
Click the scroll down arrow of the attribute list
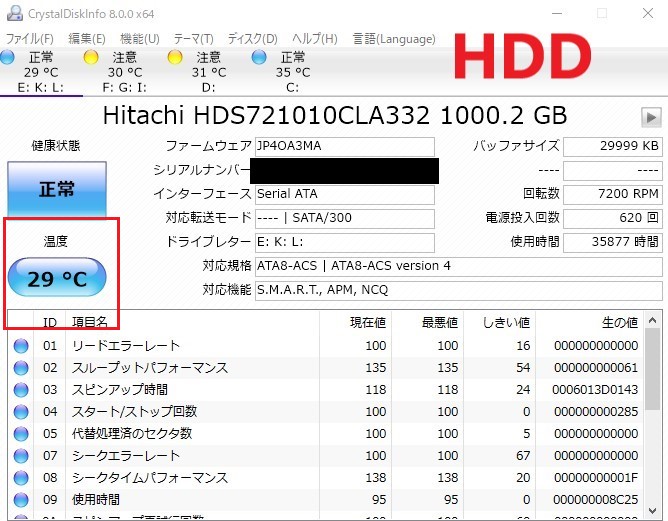pyautogui.click(x=652, y=510)
